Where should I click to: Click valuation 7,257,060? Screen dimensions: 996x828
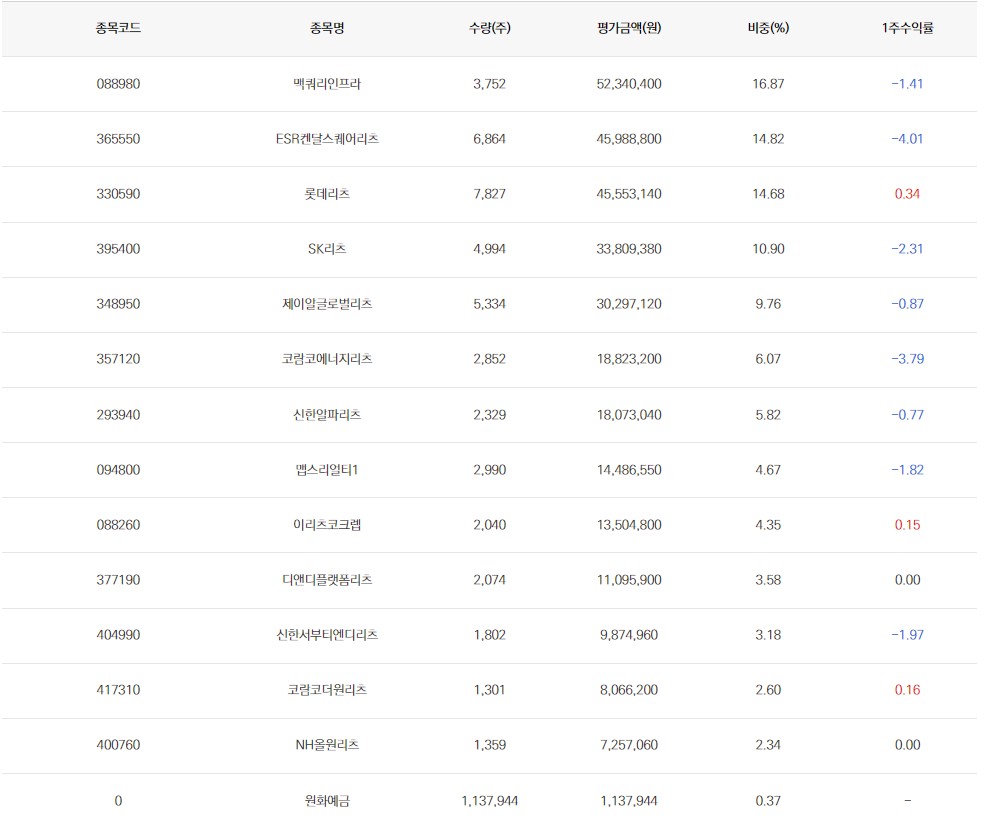click(629, 745)
